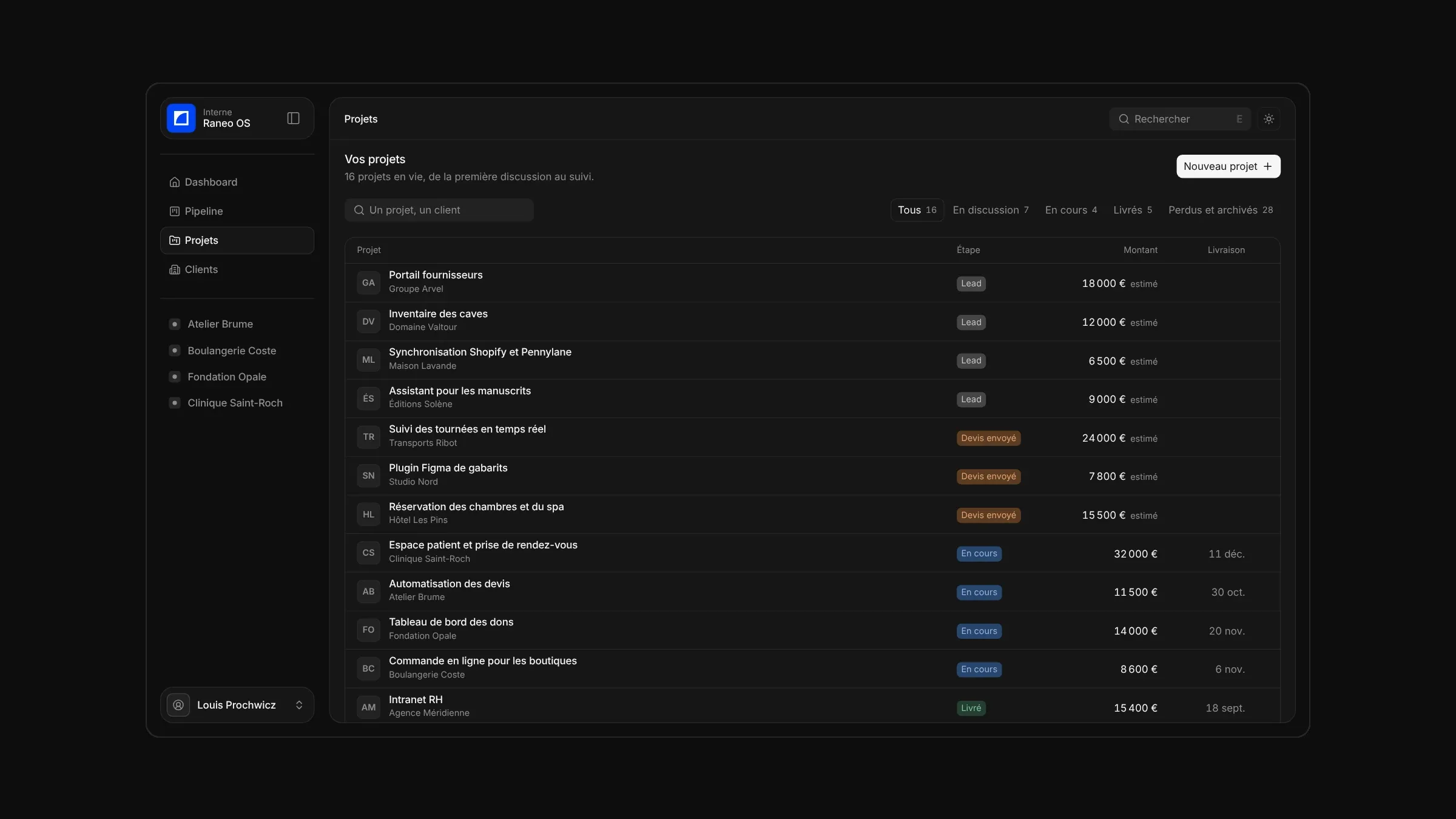Go to Clients via building icon
This screenshot has height=819, width=1456.
click(175, 269)
